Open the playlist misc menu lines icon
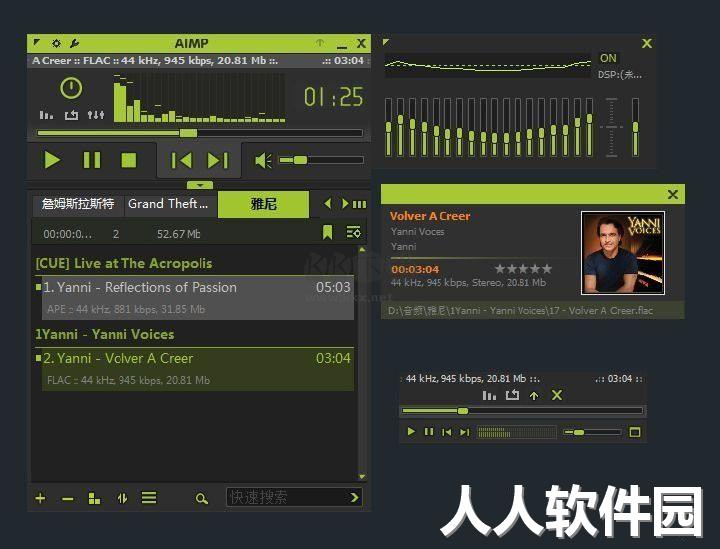The height and width of the screenshot is (549, 720). click(149, 498)
